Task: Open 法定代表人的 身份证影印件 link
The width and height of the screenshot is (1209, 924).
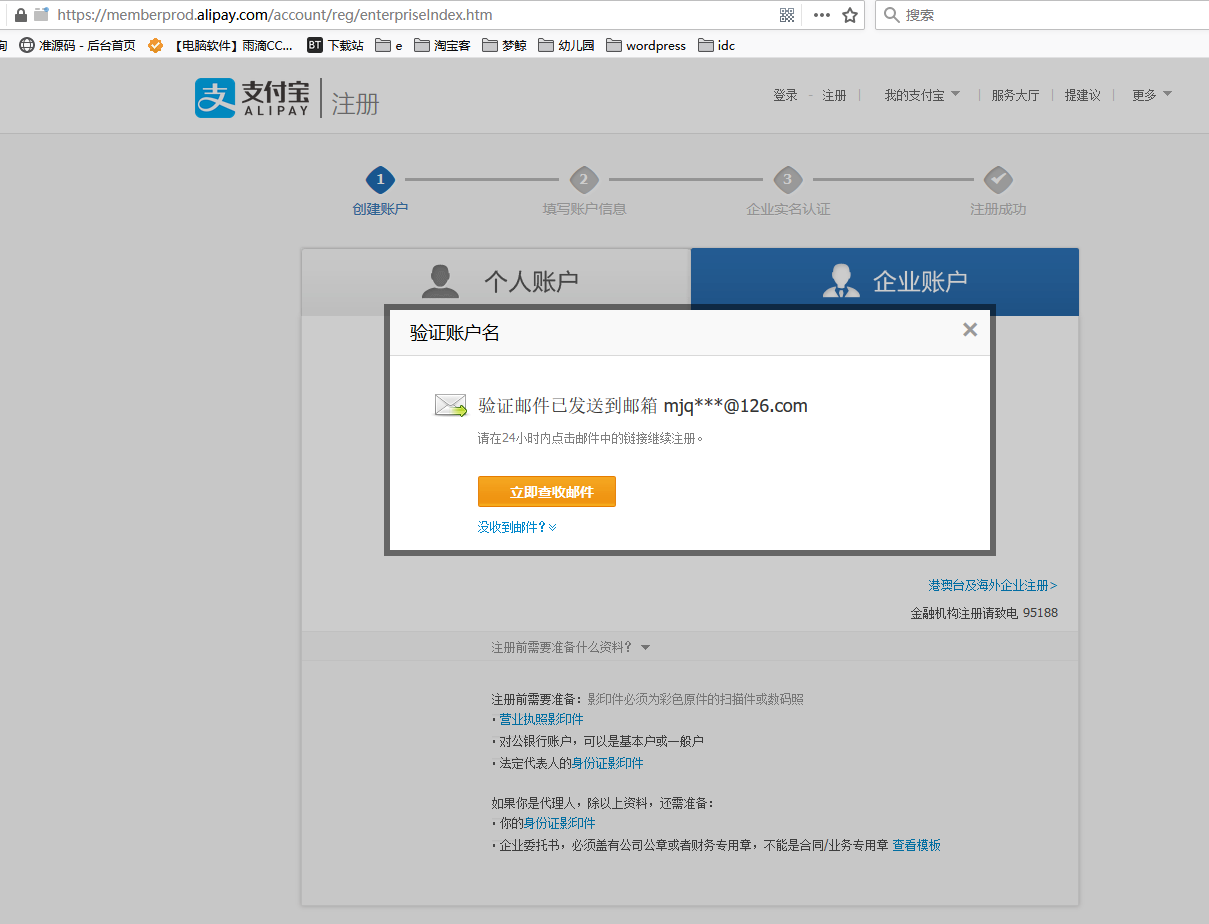Action: coord(607,763)
